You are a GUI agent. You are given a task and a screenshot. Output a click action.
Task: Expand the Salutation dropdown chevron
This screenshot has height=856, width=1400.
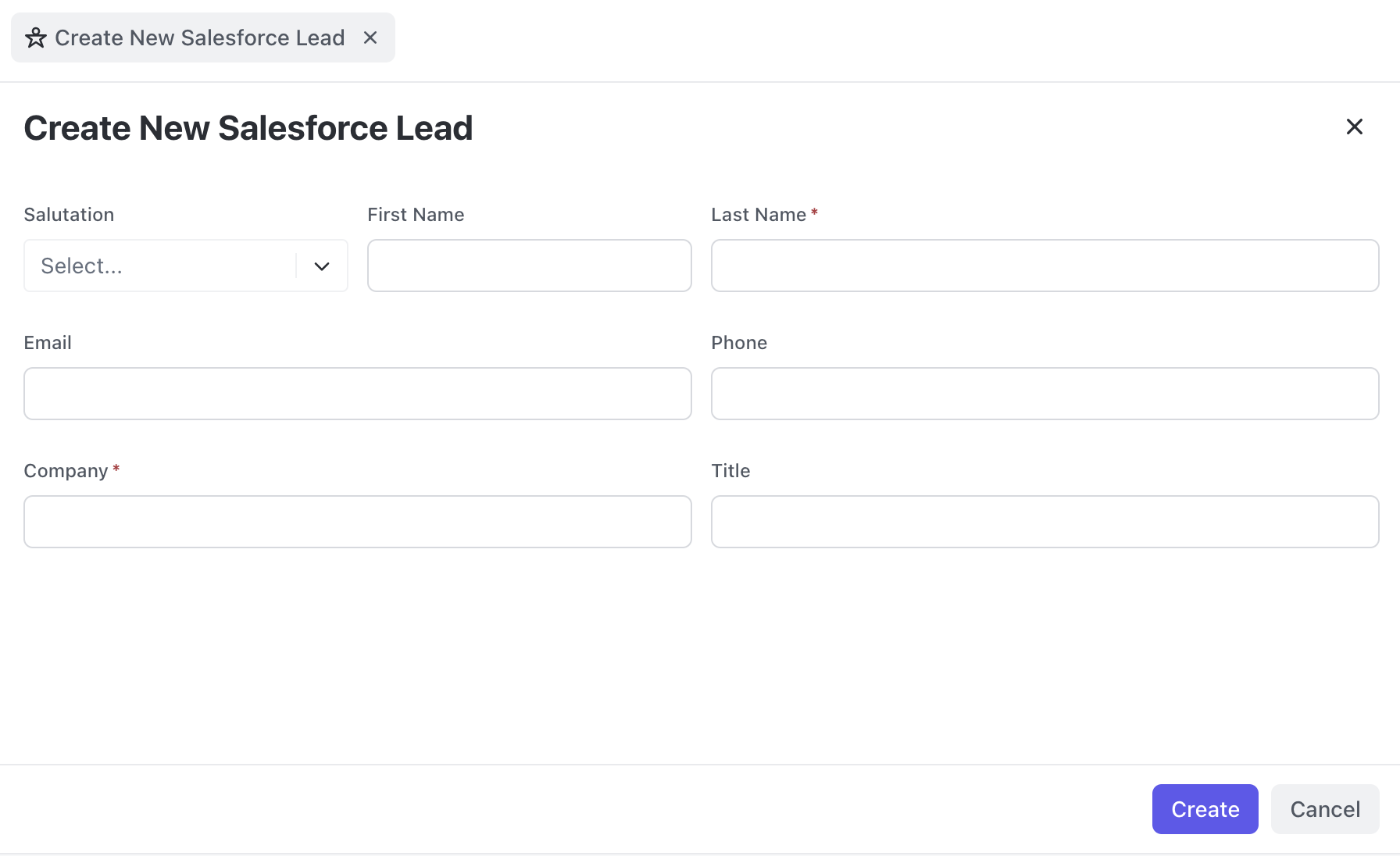(x=322, y=266)
